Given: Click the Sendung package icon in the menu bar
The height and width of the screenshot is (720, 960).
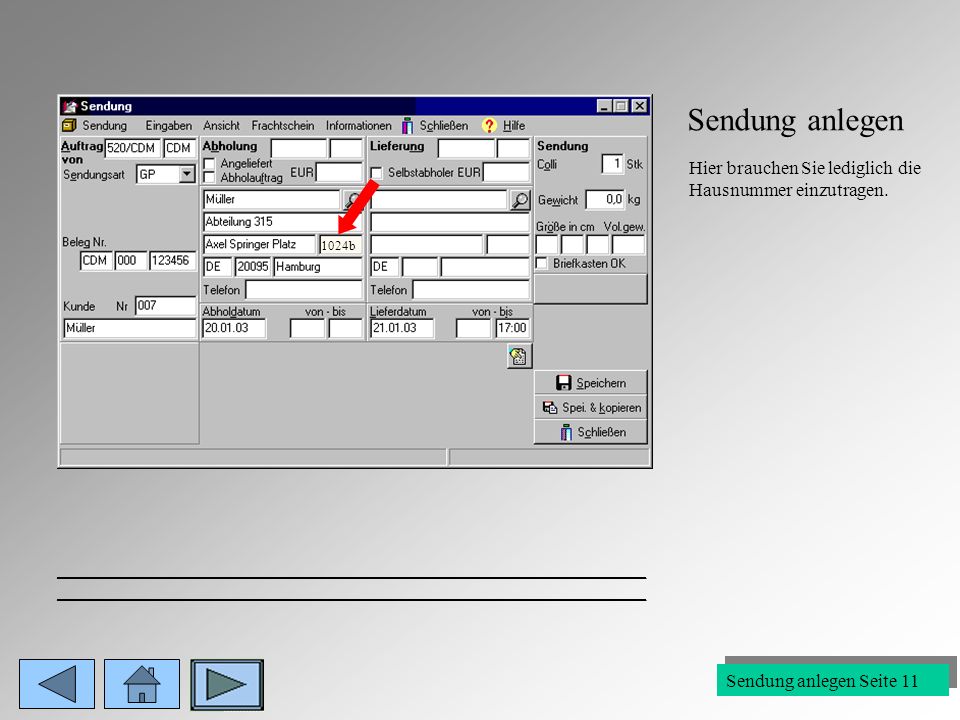Looking at the screenshot, I should [69, 126].
